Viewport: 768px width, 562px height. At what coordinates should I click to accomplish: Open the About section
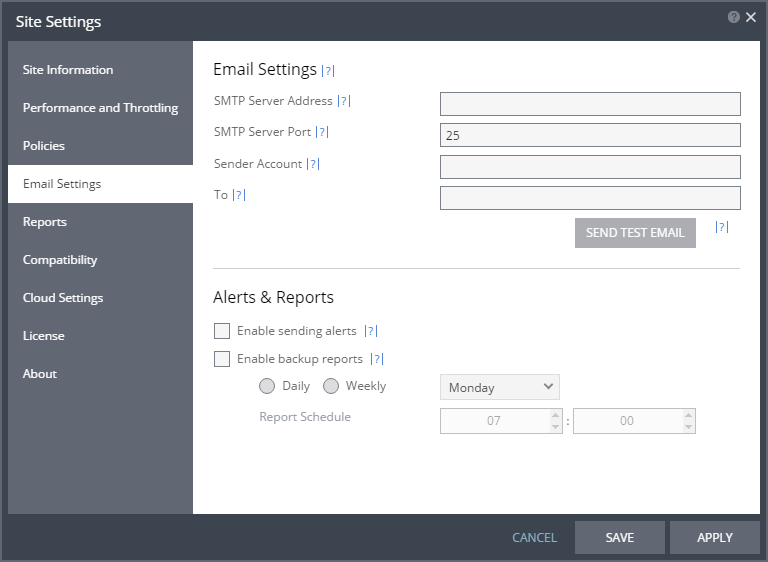[x=100, y=374]
